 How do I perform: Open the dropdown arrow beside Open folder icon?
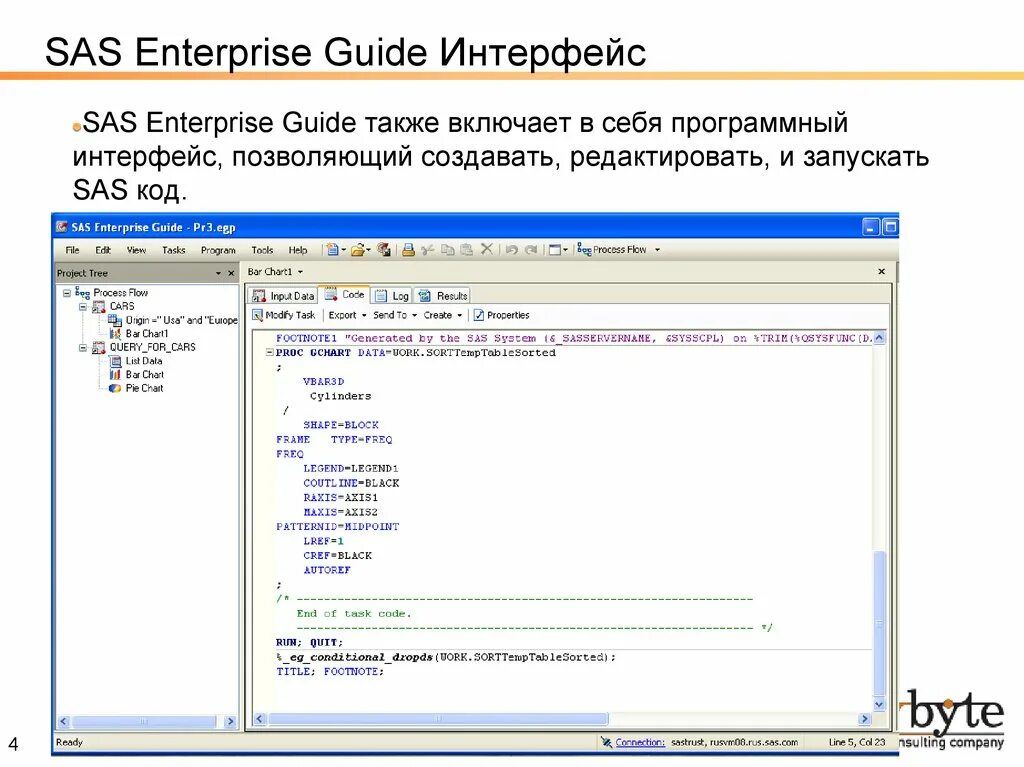tap(368, 250)
